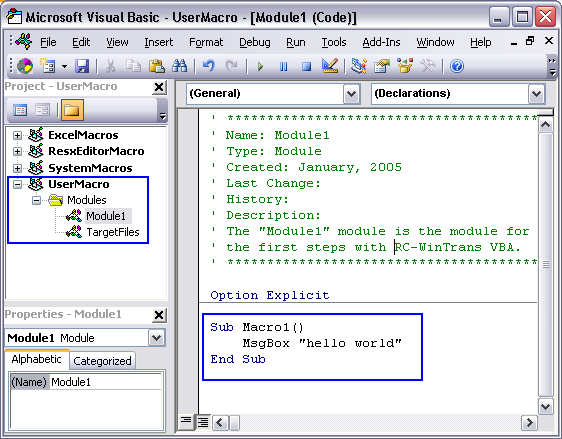Close the Properties - Module1 panel
This screenshot has width=562, height=439.
click(x=159, y=315)
